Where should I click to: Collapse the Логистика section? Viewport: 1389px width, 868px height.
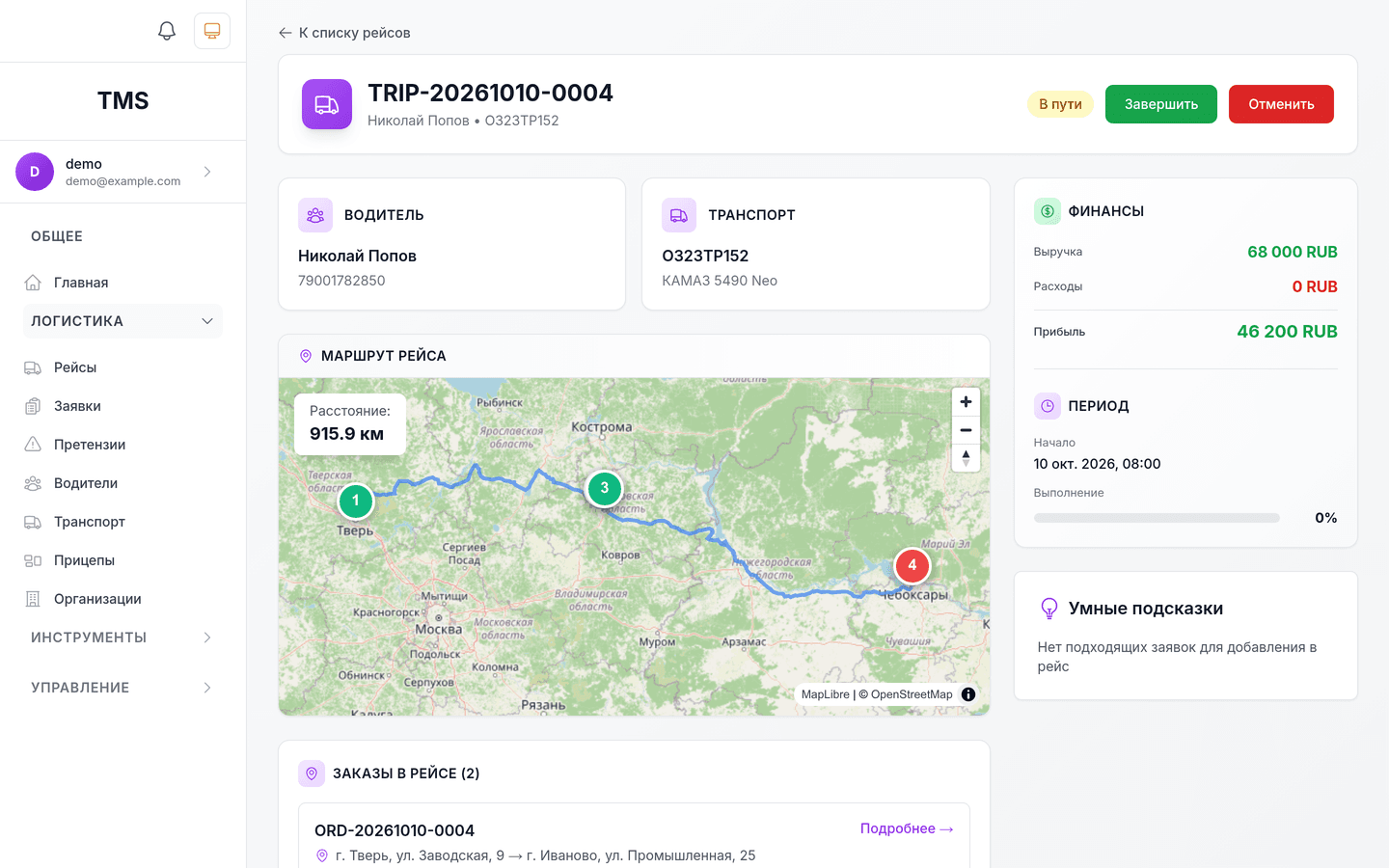(123, 321)
